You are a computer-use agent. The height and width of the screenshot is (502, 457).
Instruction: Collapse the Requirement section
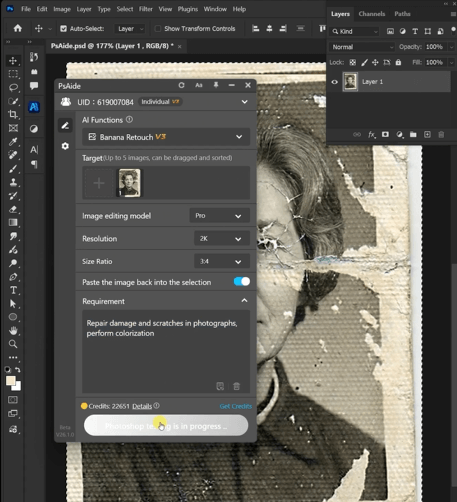click(x=244, y=301)
